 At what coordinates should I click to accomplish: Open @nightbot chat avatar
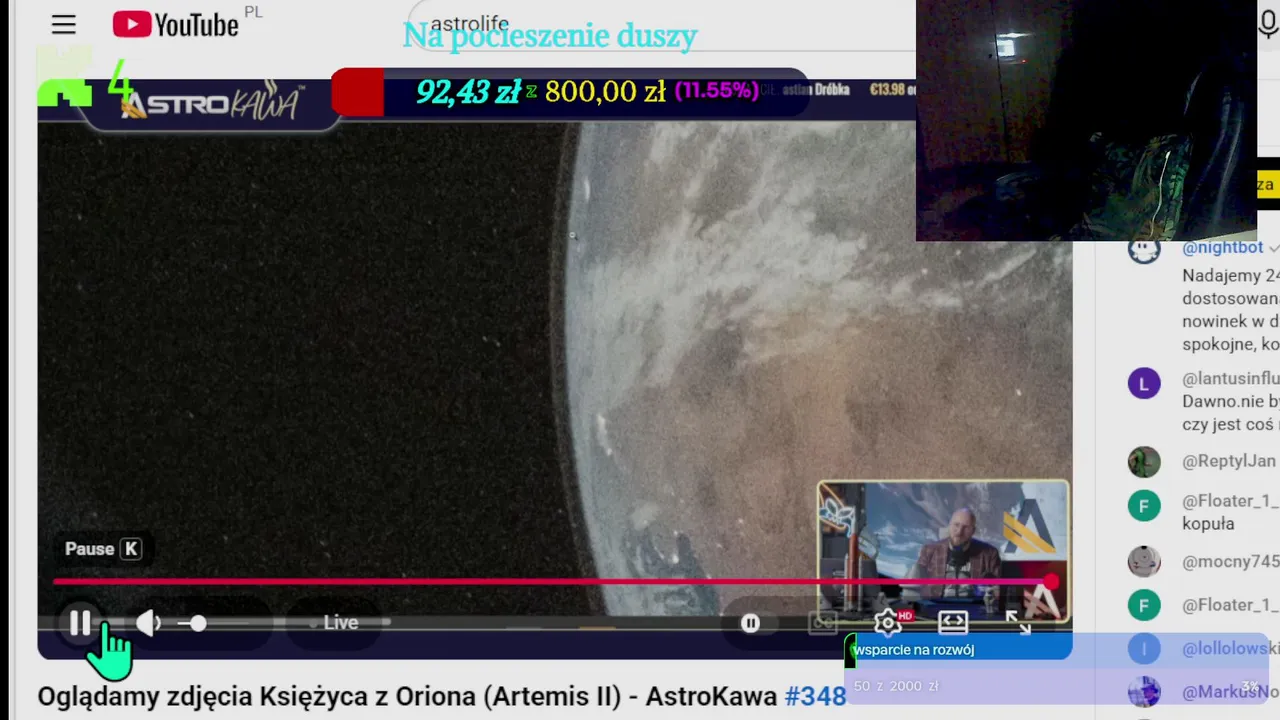(x=1144, y=247)
